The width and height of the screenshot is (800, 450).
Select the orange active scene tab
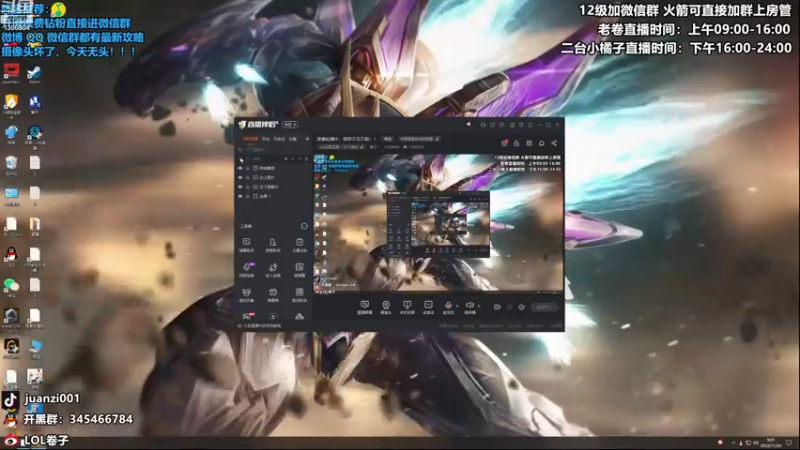coord(251,139)
